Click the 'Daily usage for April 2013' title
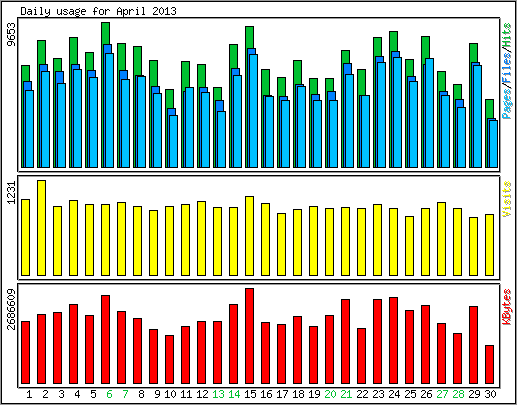The height and width of the screenshot is (405, 517). (x=98, y=11)
